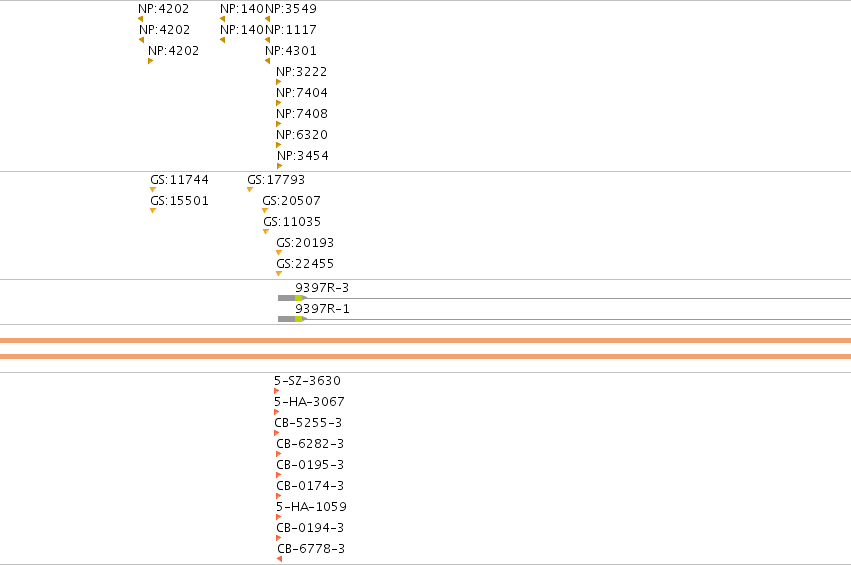Open the CB-0195-3 feature label
This screenshot has height=565, width=851.
coord(310,465)
